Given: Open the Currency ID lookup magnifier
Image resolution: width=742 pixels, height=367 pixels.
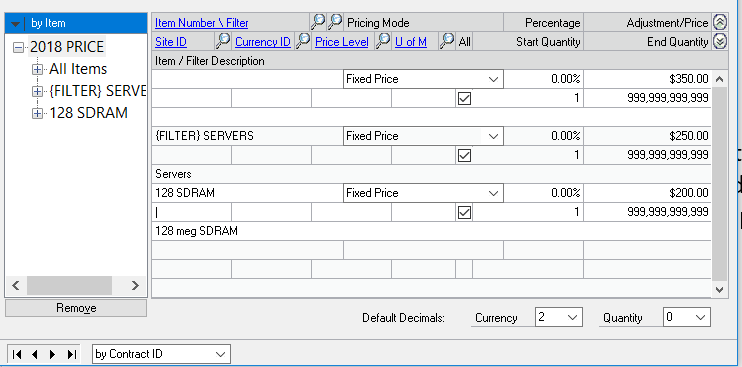Looking at the screenshot, I should click(x=302, y=42).
